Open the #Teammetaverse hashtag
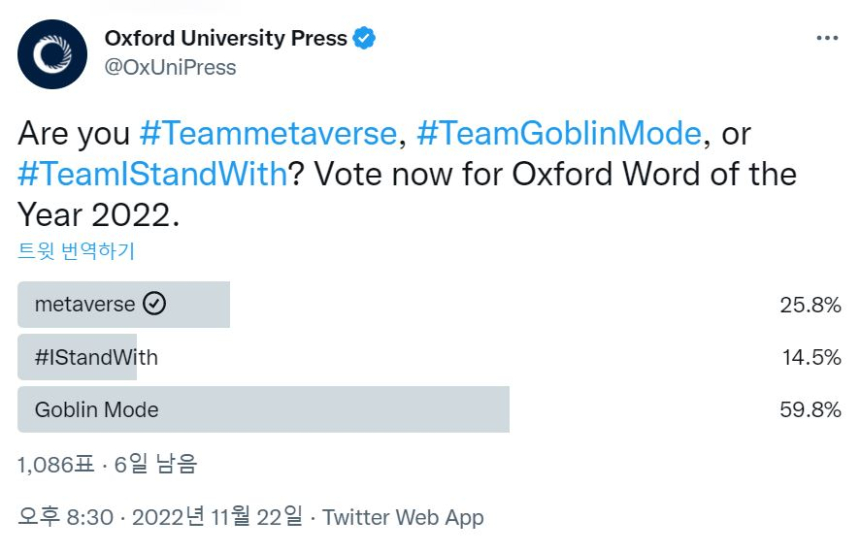Image resolution: width=860 pixels, height=552 pixels. [x=268, y=133]
